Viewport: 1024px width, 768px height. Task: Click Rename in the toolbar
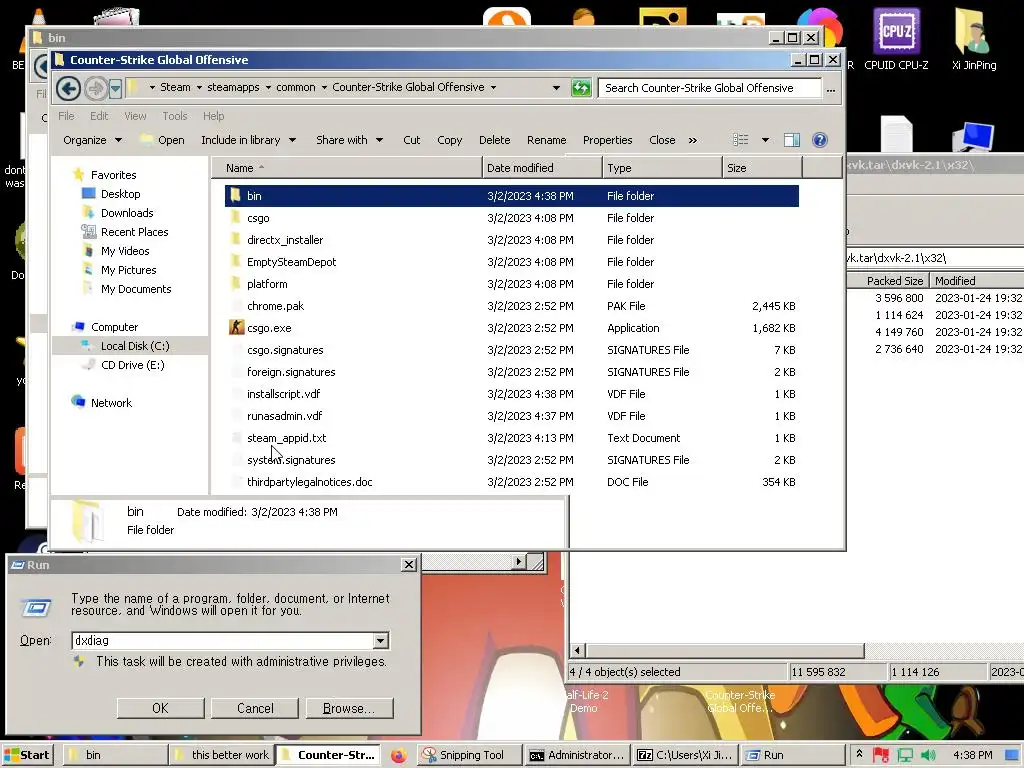pos(547,140)
